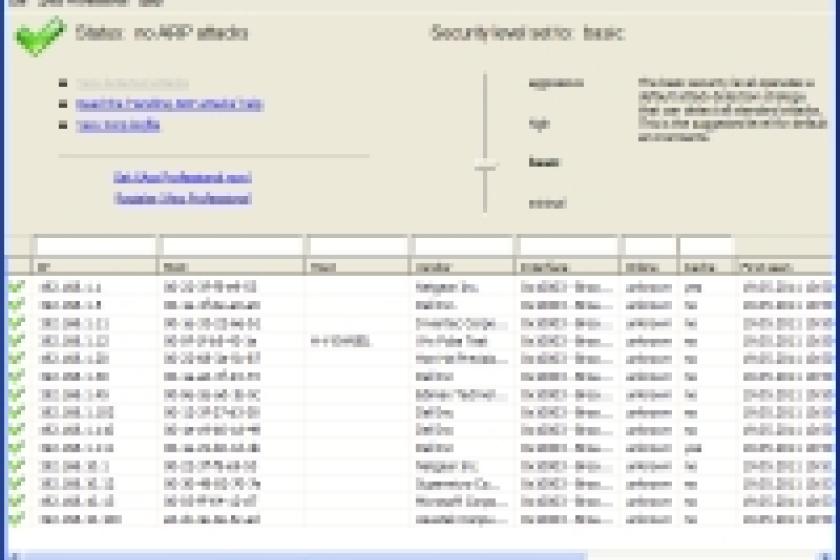Image resolution: width=840 pixels, height=560 pixels.
Task: Click the basic security level label
Action: (544, 162)
